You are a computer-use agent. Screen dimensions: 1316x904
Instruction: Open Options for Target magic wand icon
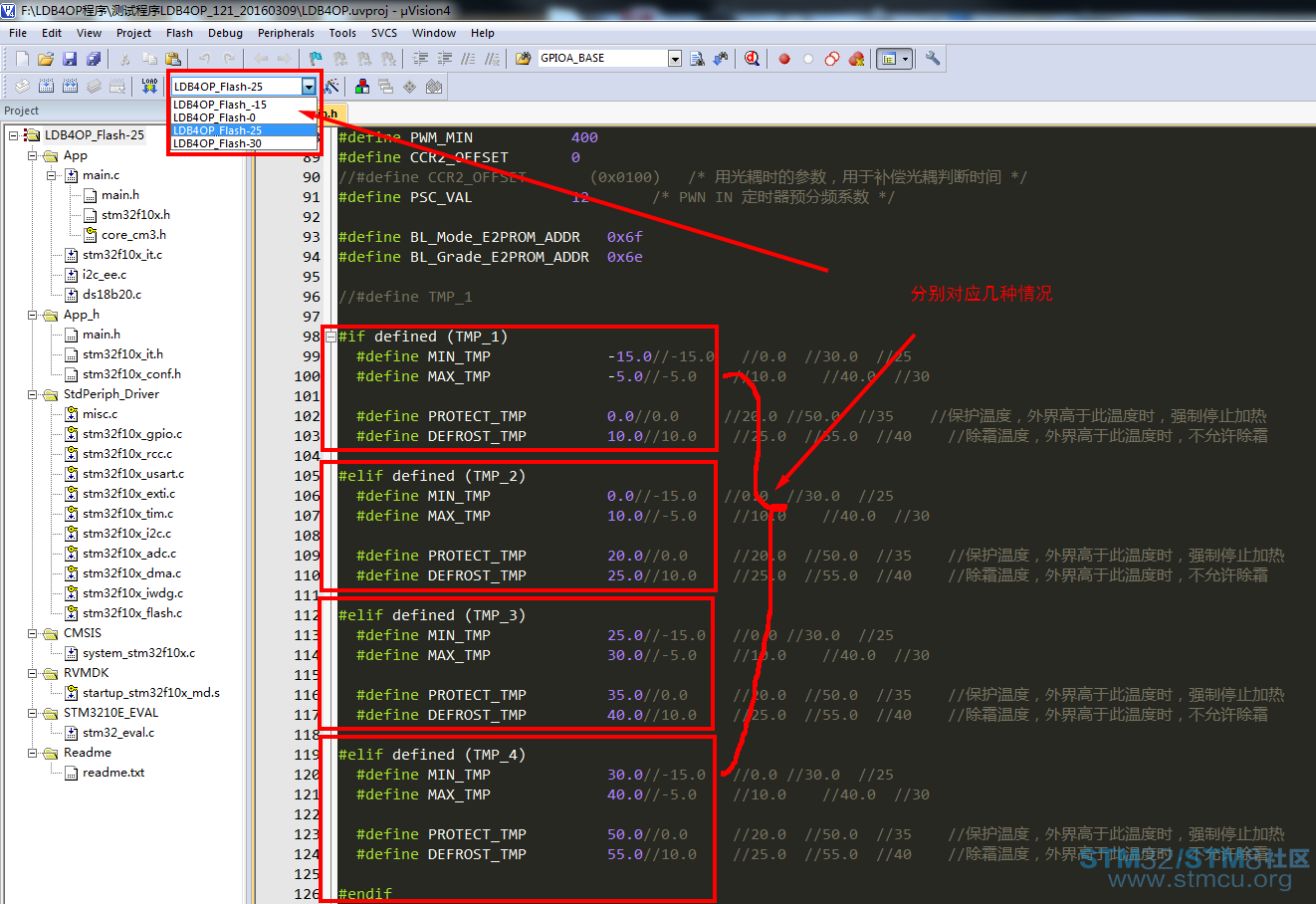(x=332, y=87)
